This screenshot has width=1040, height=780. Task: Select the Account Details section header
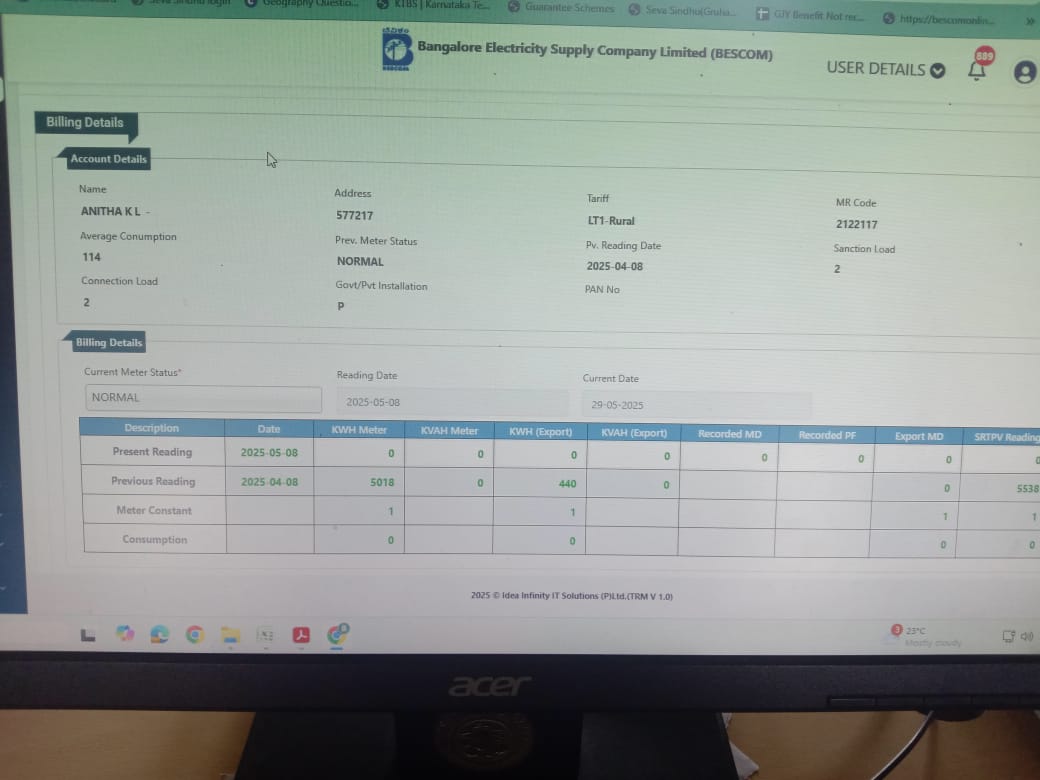pyautogui.click(x=108, y=159)
